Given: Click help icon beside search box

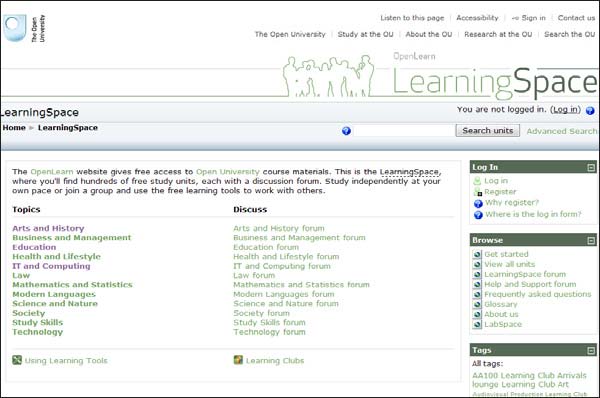Looking at the screenshot, I should point(346,131).
